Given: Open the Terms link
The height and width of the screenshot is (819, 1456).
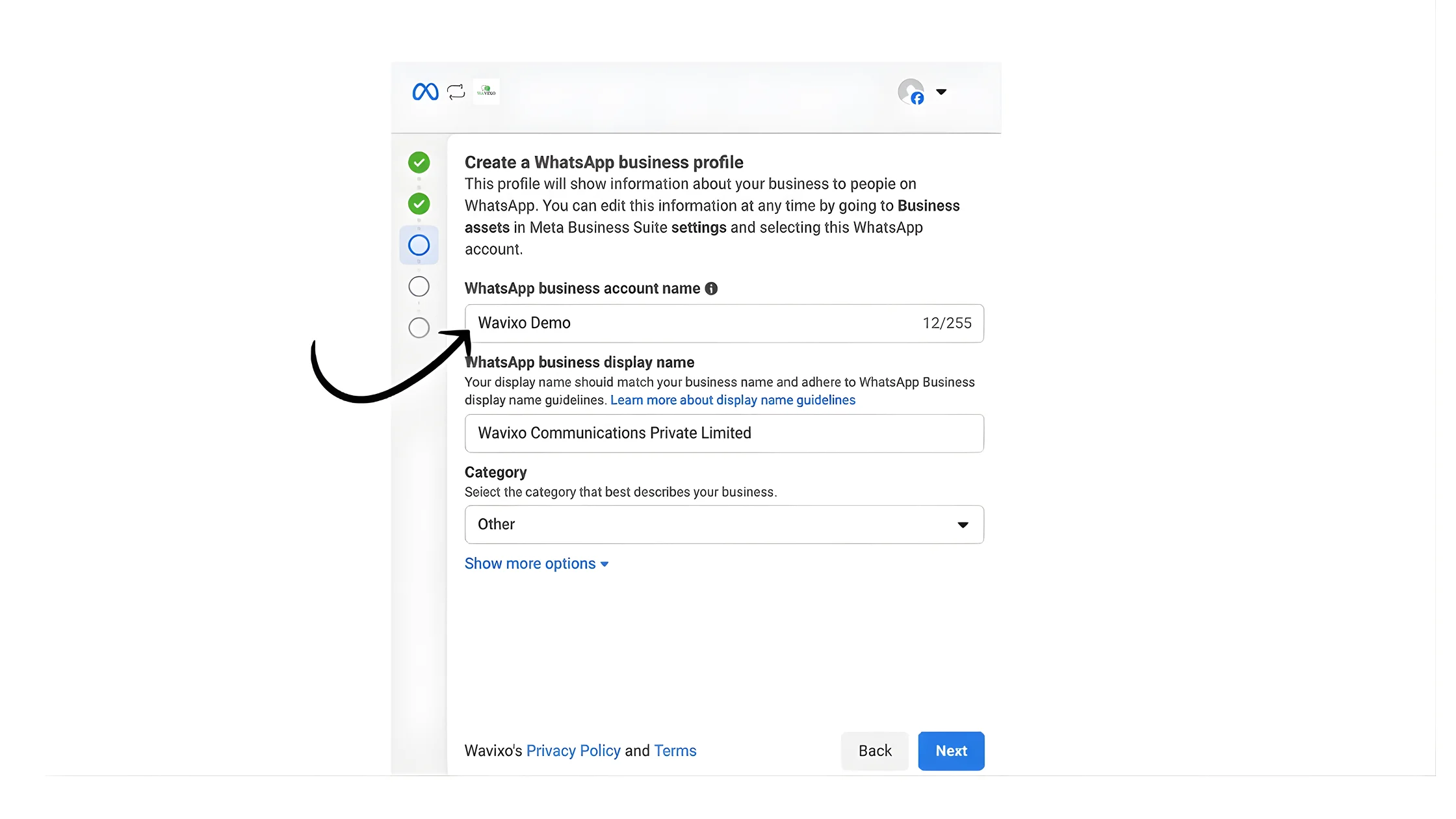Looking at the screenshot, I should click(675, 751).
